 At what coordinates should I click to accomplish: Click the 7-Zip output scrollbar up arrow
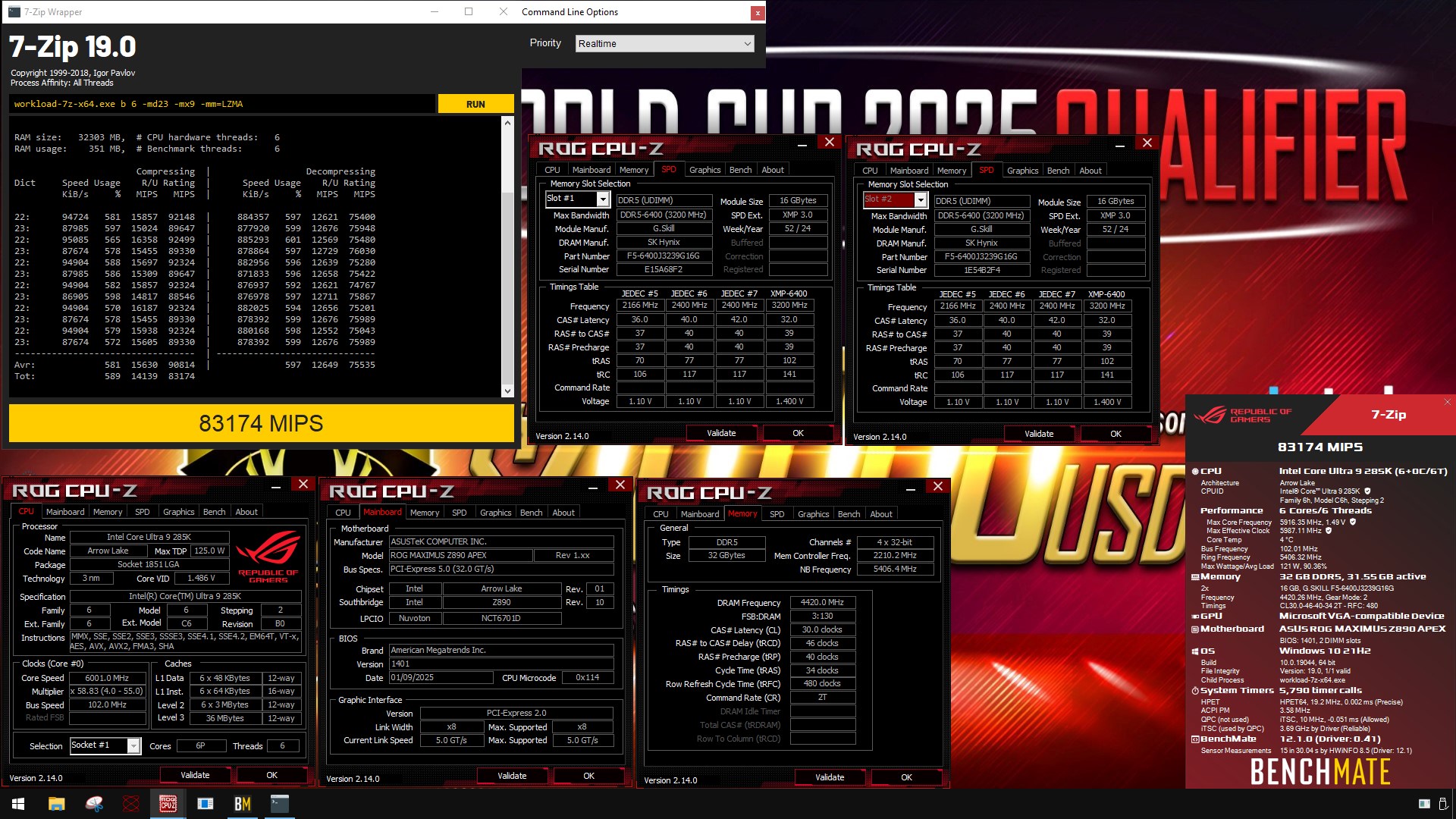pyautogui.click(x=507, y=123)
